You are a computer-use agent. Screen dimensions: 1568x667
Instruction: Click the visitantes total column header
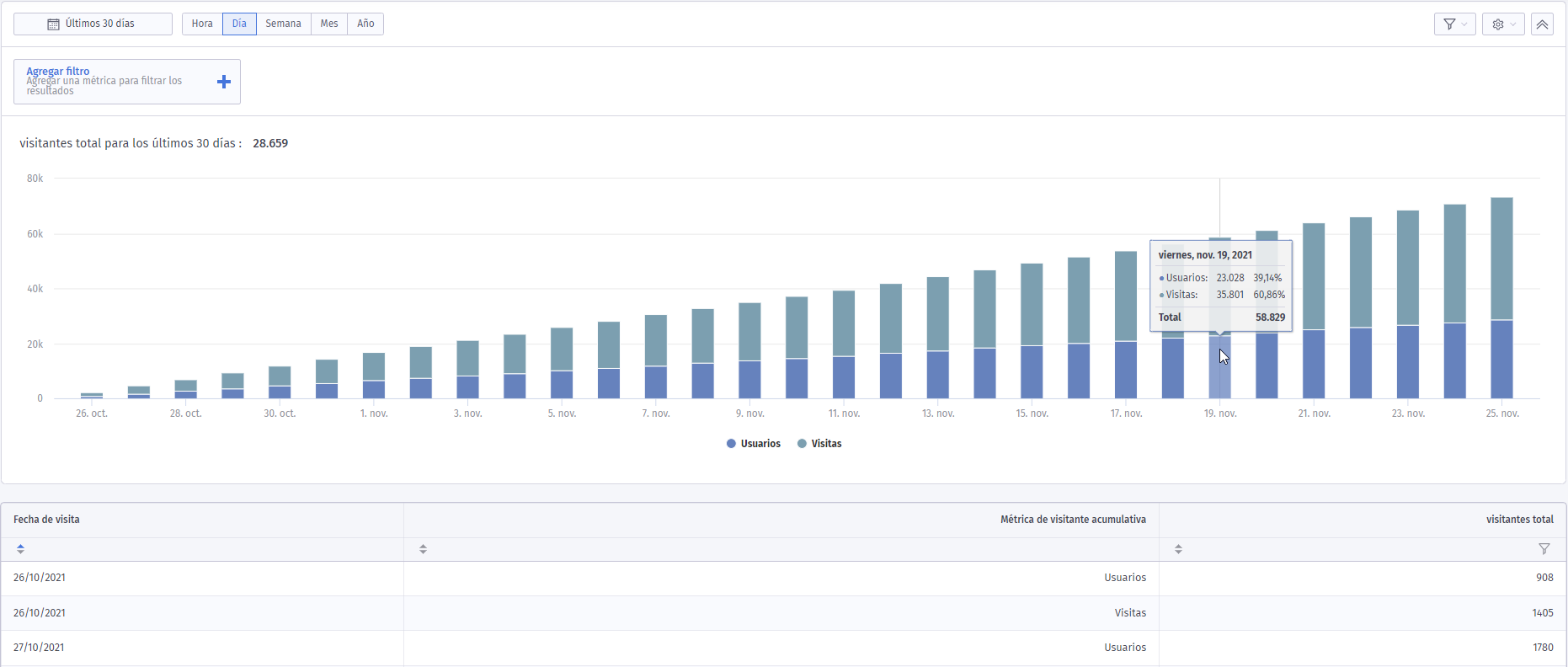(x=1519, y=520)
